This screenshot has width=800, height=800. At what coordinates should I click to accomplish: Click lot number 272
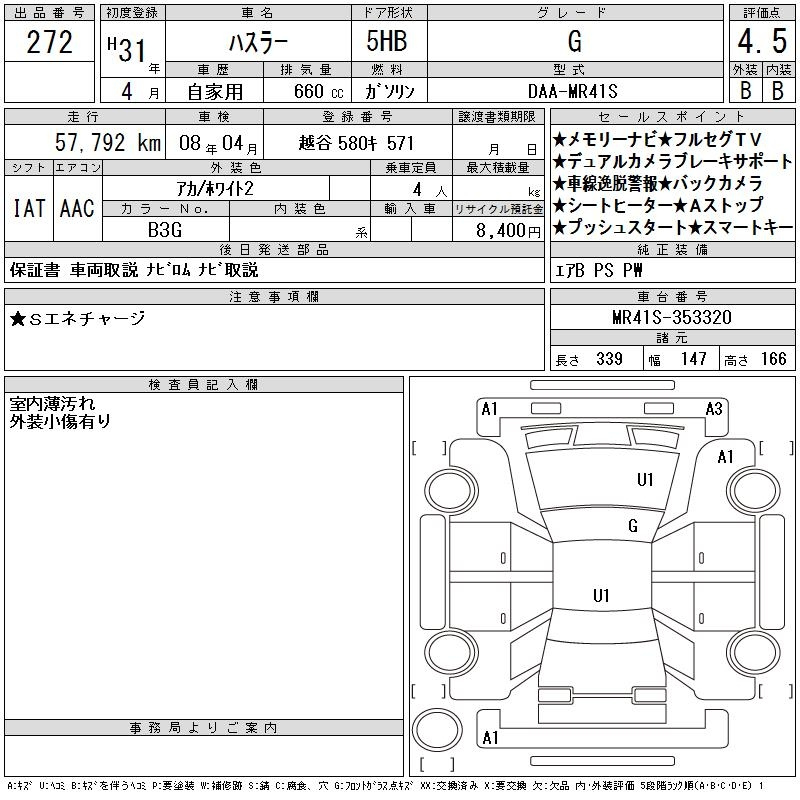tap(49, 42)
